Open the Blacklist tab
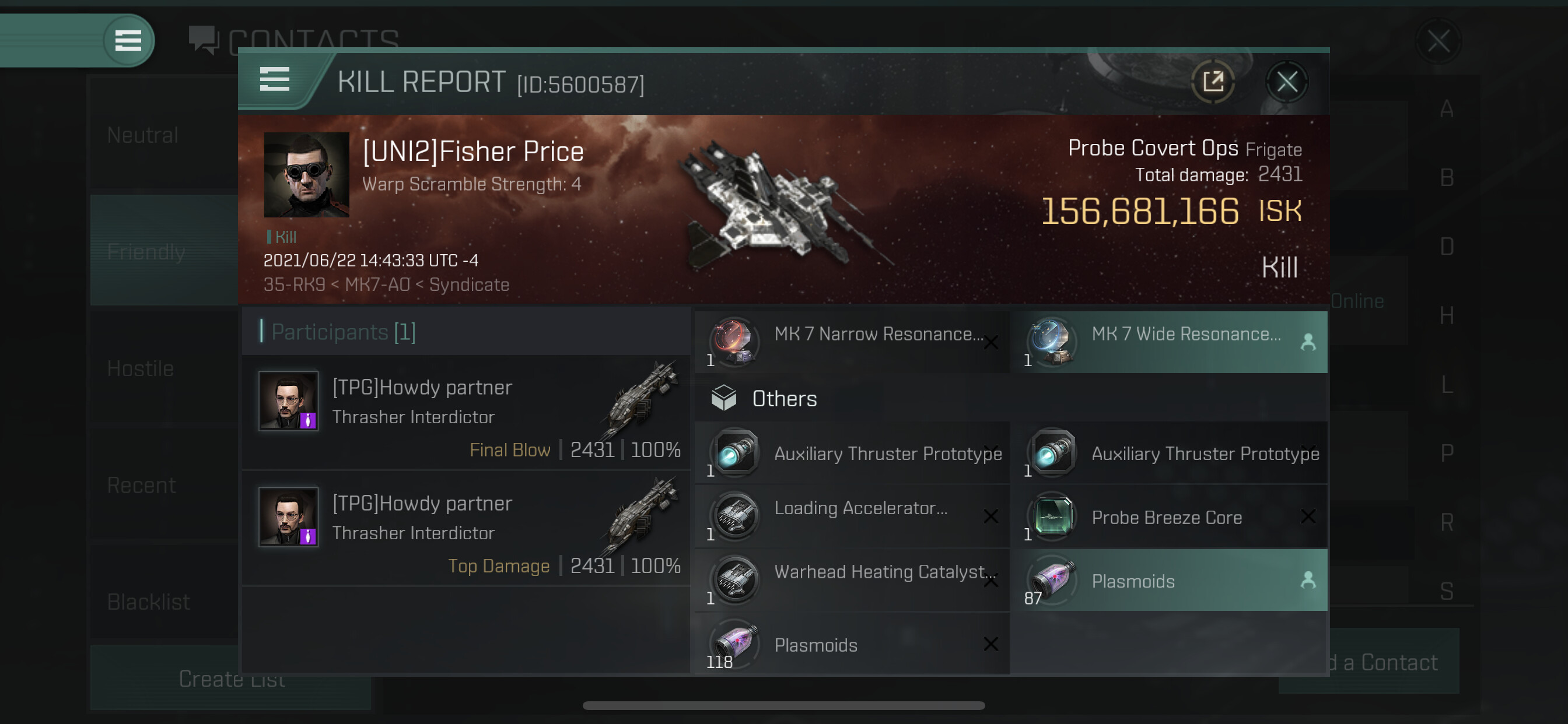 pos(149,602)
